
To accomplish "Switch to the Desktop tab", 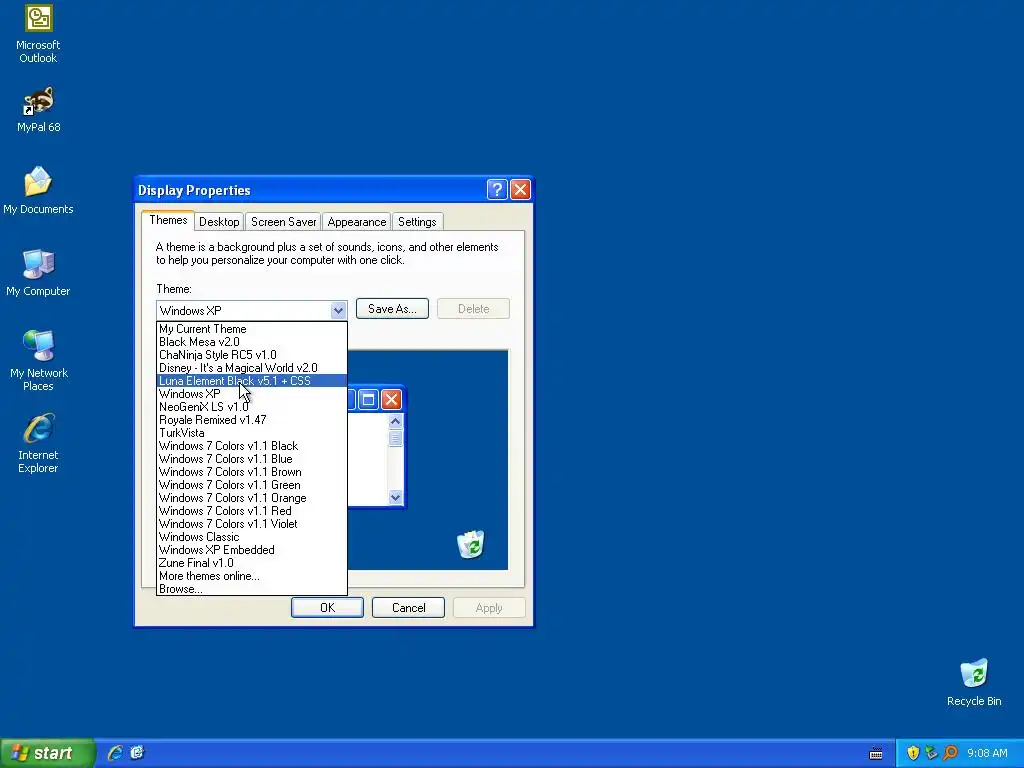I will point(219,222).
